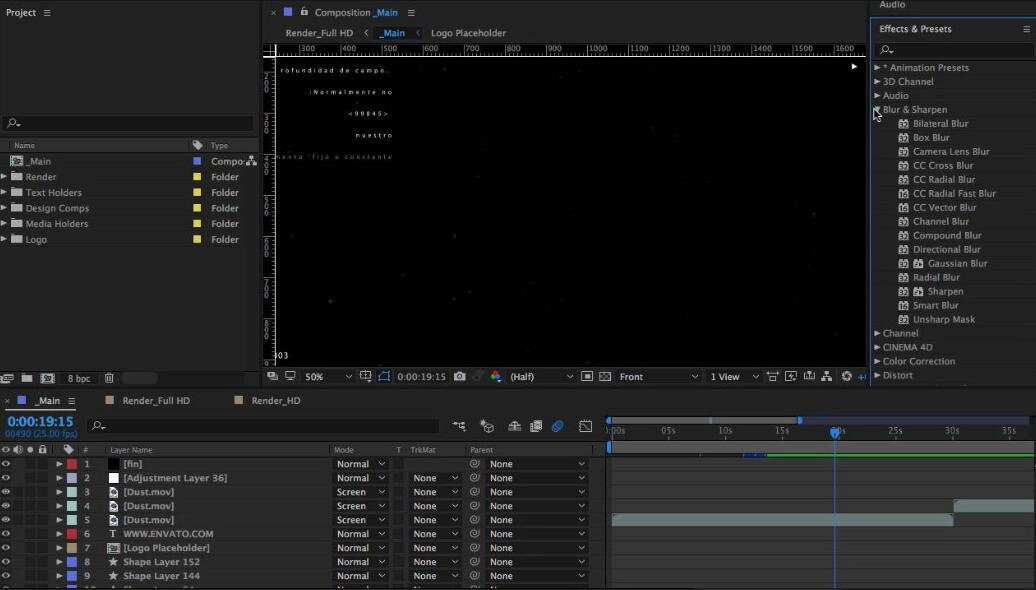Image resolution: width=1036 pixels, height=590 pixels.
Task: Toggle the transparency grid button
Action: (x=605, y=377)
